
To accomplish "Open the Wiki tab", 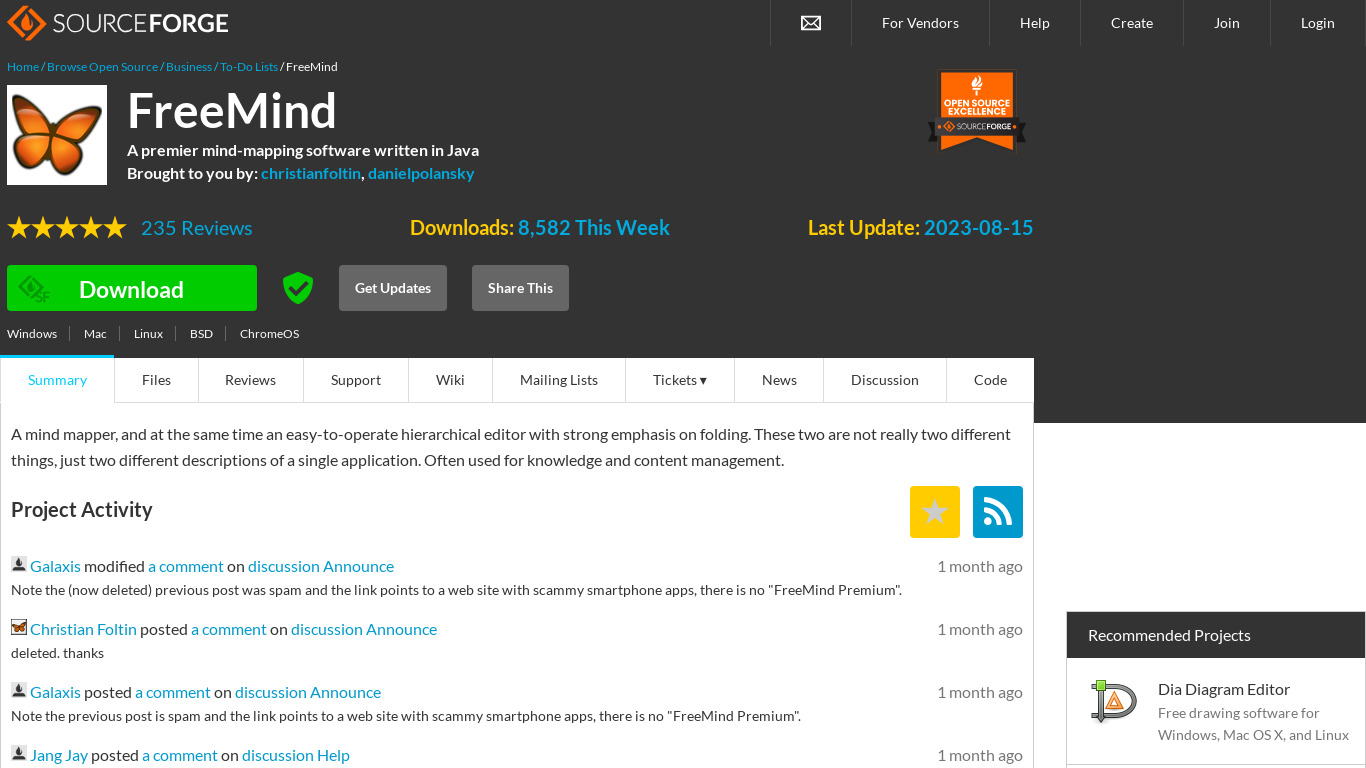I will click(x=450, y=380).
